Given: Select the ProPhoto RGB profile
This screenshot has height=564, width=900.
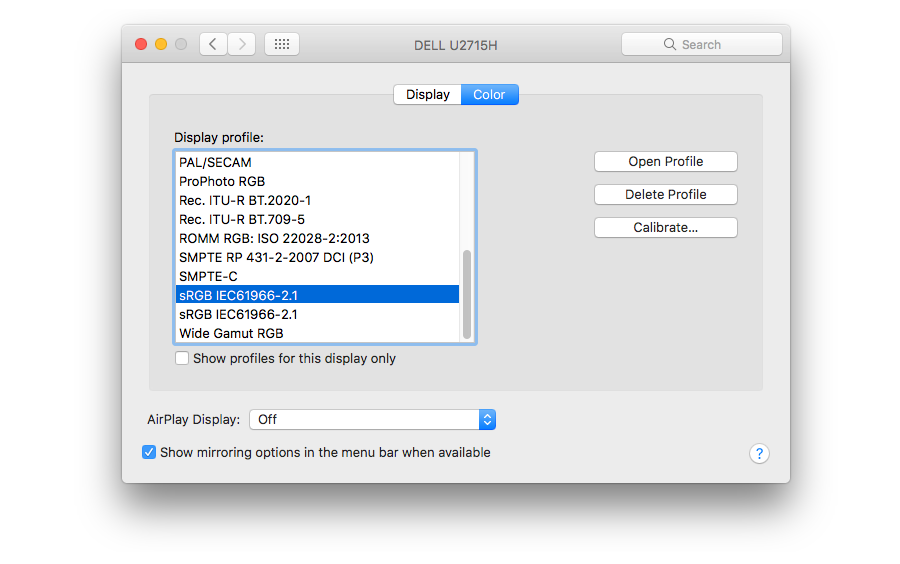Looking at the screenshot, I should [x=317, y=181].
